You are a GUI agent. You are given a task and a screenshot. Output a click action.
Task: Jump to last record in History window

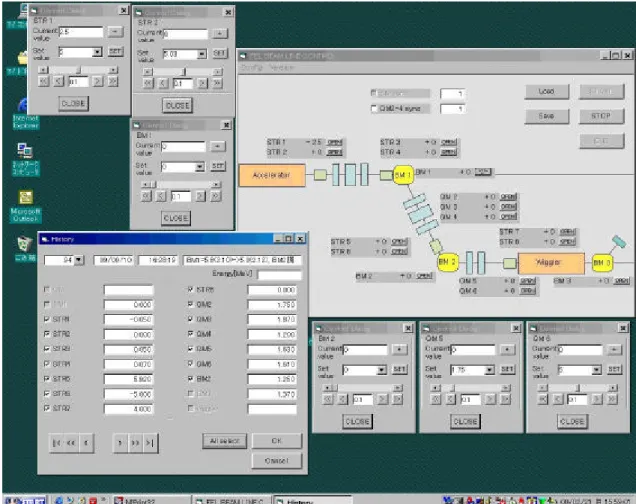point(150,442)
